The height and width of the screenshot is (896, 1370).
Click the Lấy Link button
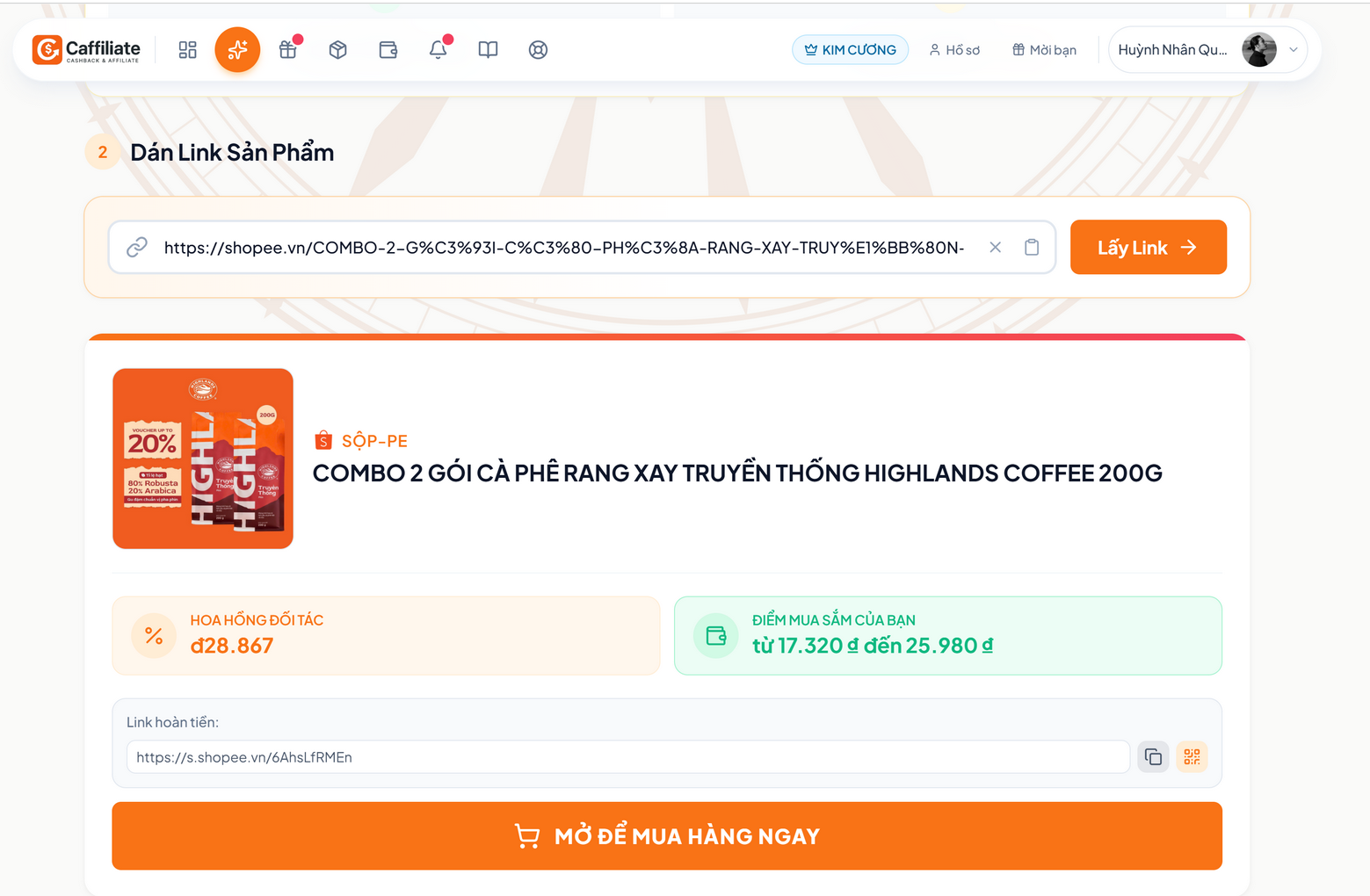[1148, 248]
